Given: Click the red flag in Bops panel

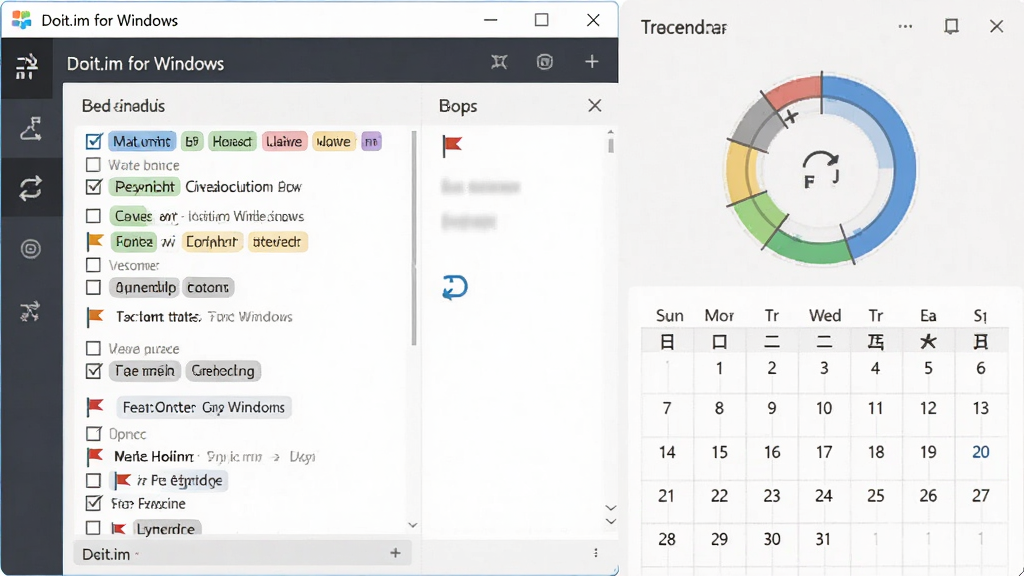Looking at the screenshot, I should tap(452, 145).
